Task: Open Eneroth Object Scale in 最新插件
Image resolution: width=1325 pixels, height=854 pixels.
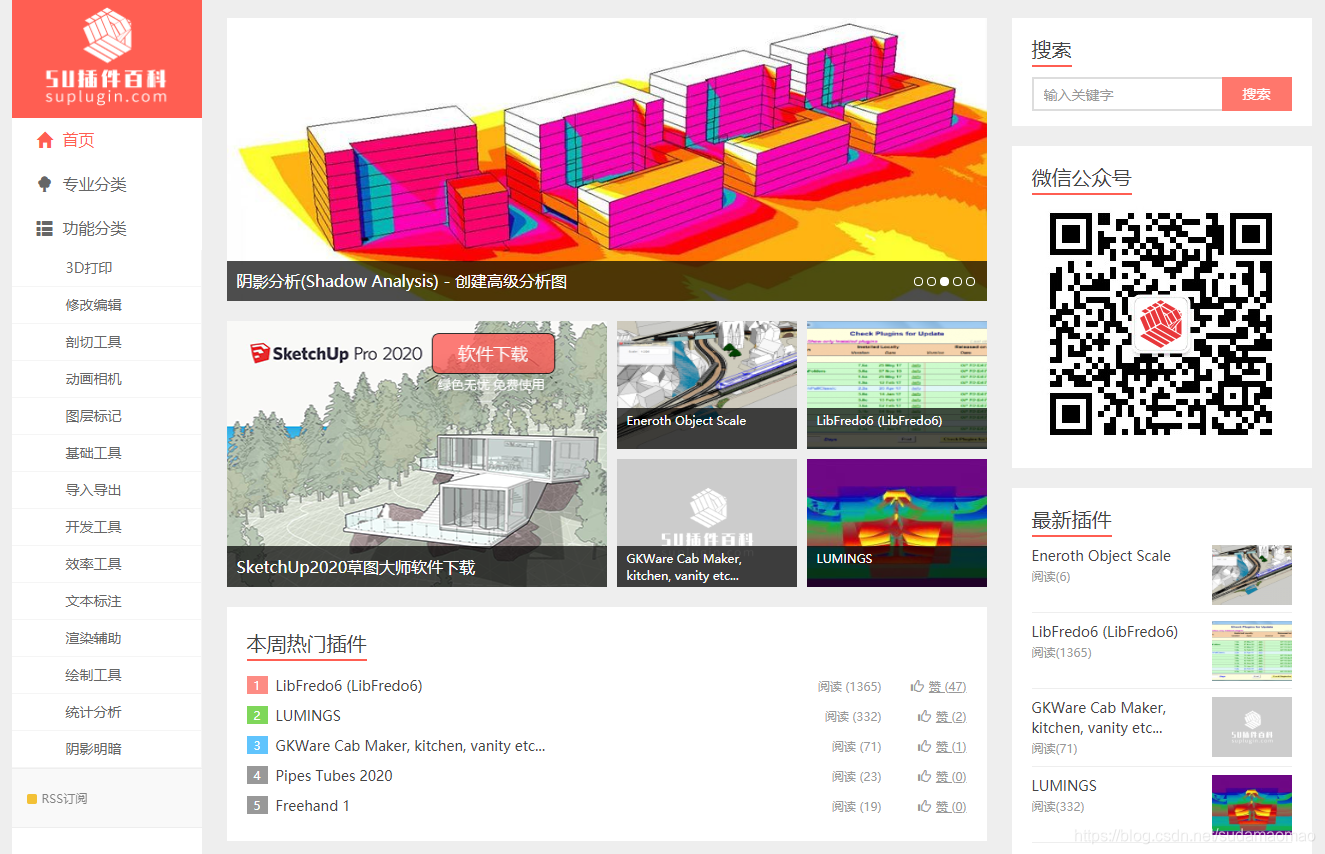Action: point(1101,556)
